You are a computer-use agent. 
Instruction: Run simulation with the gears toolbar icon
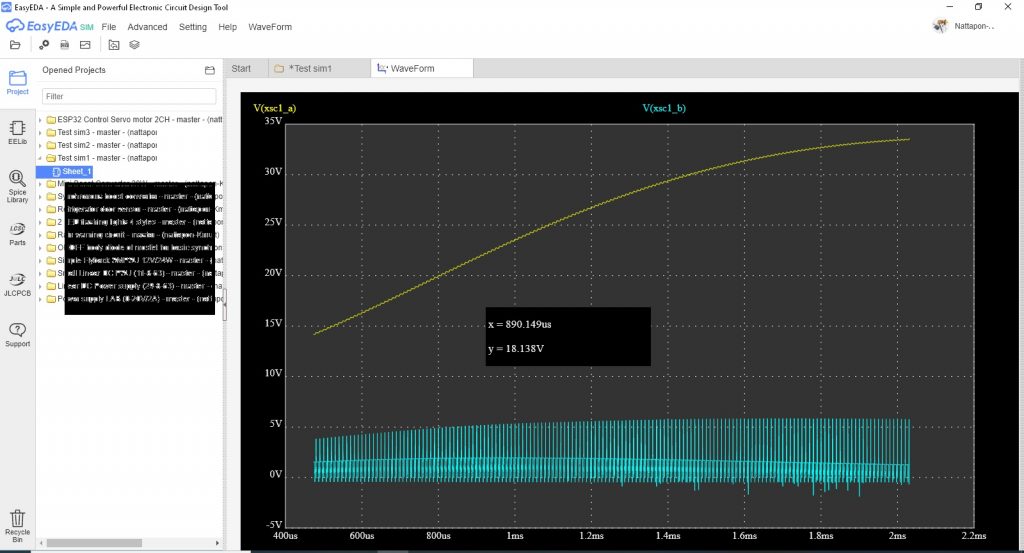pos(44,45)
